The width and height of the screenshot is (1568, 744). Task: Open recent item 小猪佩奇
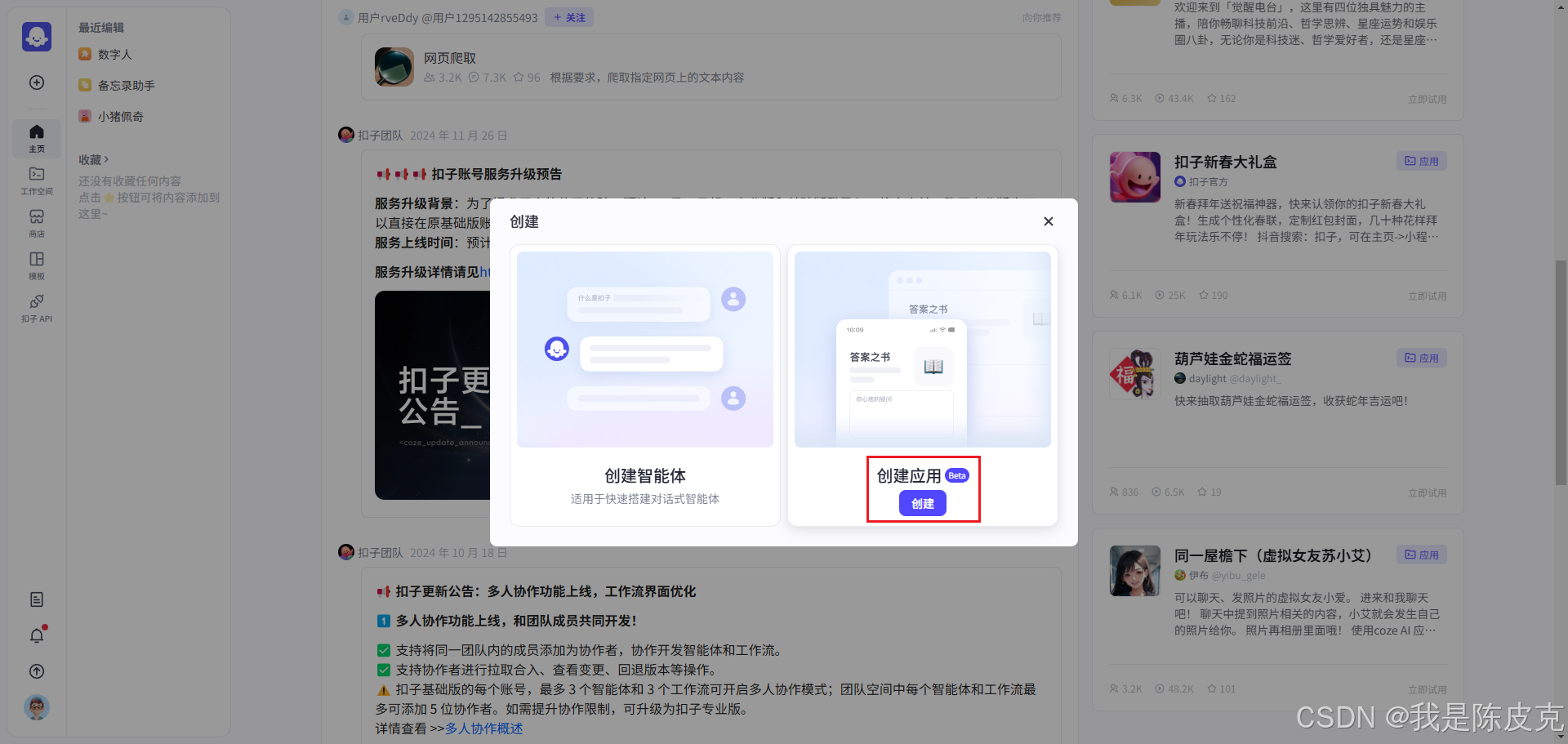click(120, 117)
